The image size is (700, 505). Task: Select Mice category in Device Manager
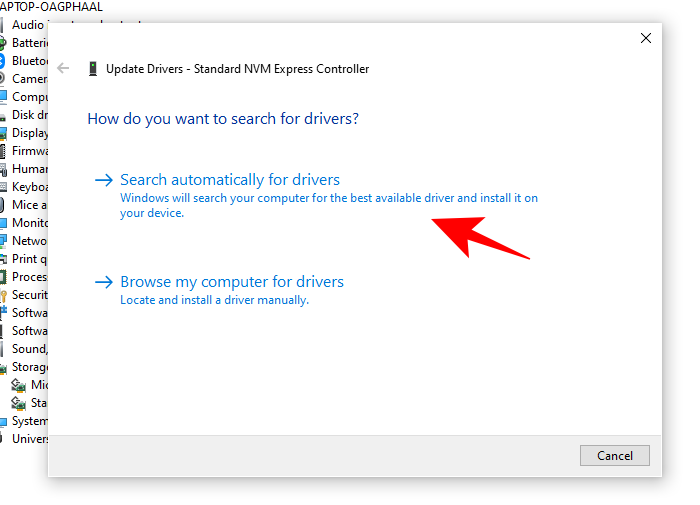(x=29, y=205)
